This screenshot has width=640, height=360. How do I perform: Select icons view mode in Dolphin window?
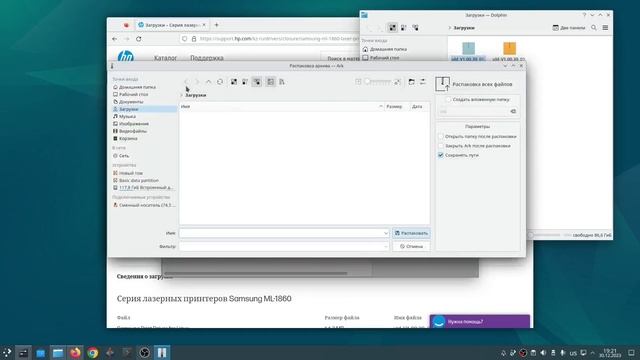[x=392, y=28]
